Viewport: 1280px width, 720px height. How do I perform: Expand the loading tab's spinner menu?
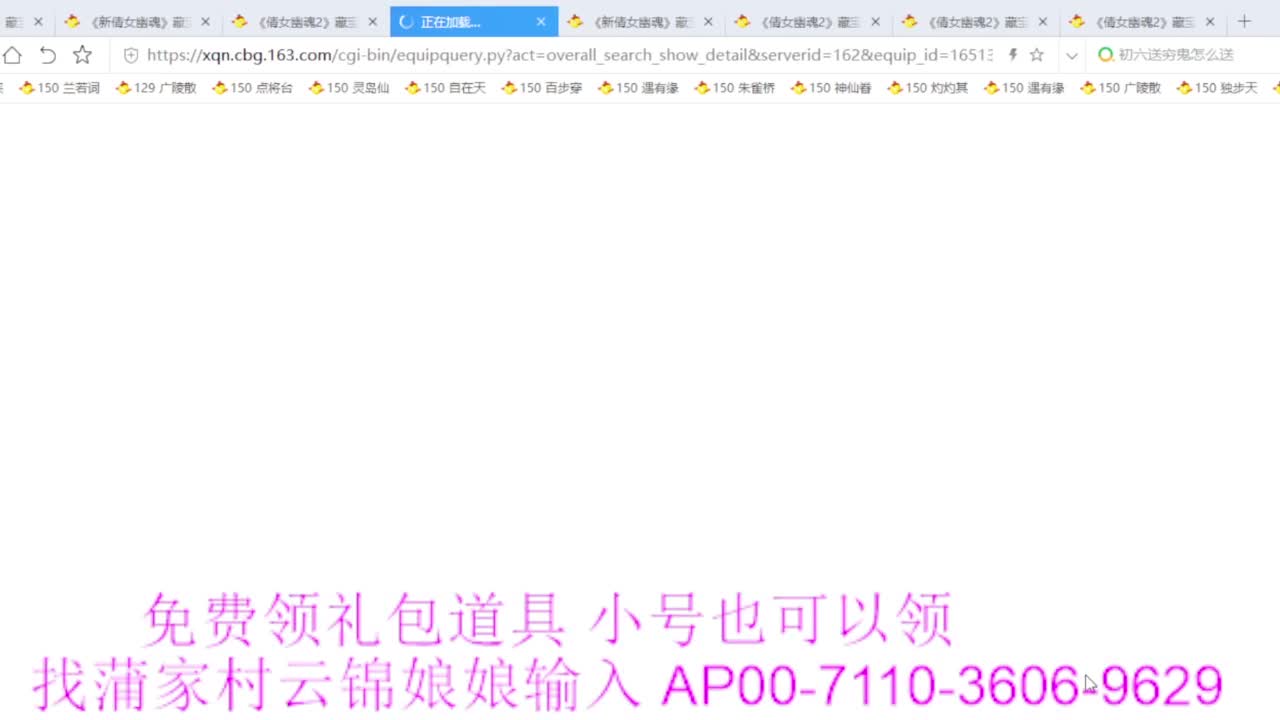[406, 21]
